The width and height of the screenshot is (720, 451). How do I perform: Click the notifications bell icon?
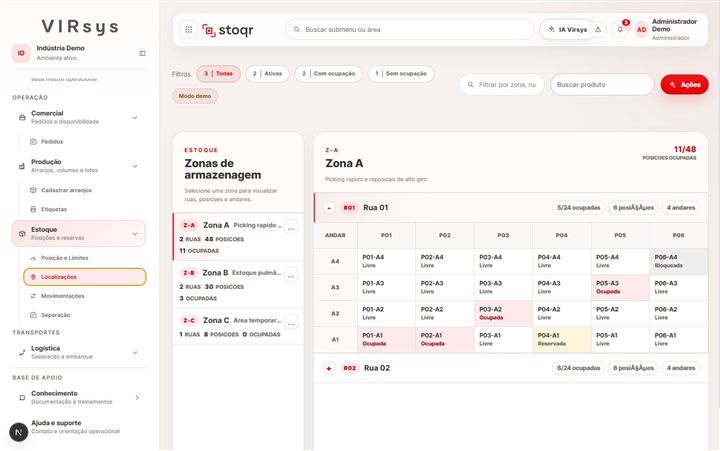(620, 29)
